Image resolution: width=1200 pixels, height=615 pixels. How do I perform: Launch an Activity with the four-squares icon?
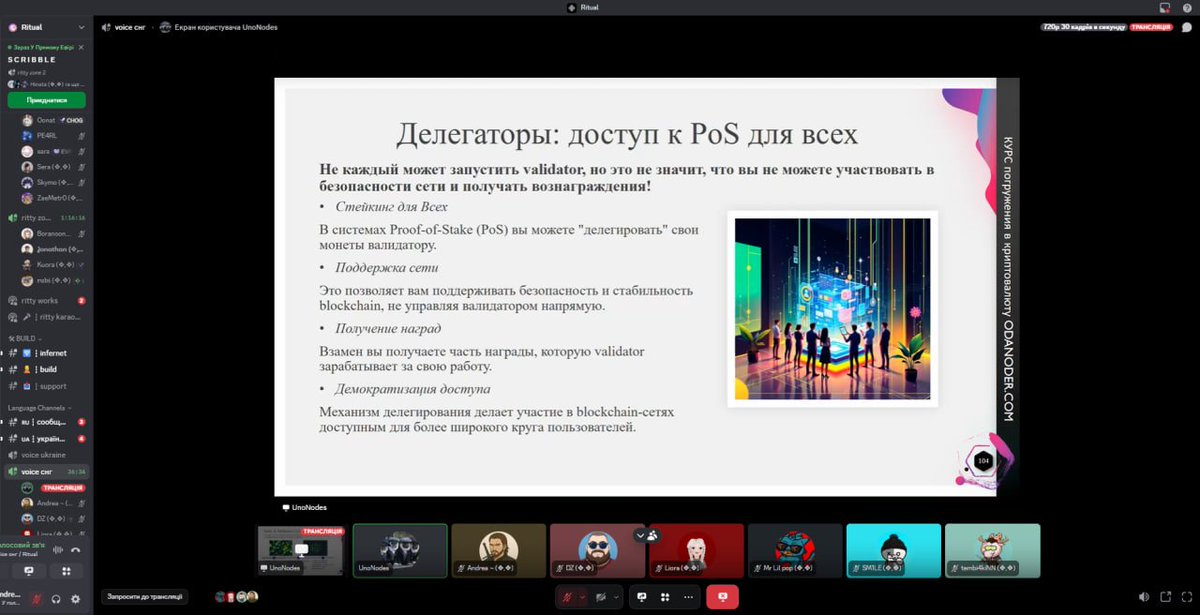(666, 596)
